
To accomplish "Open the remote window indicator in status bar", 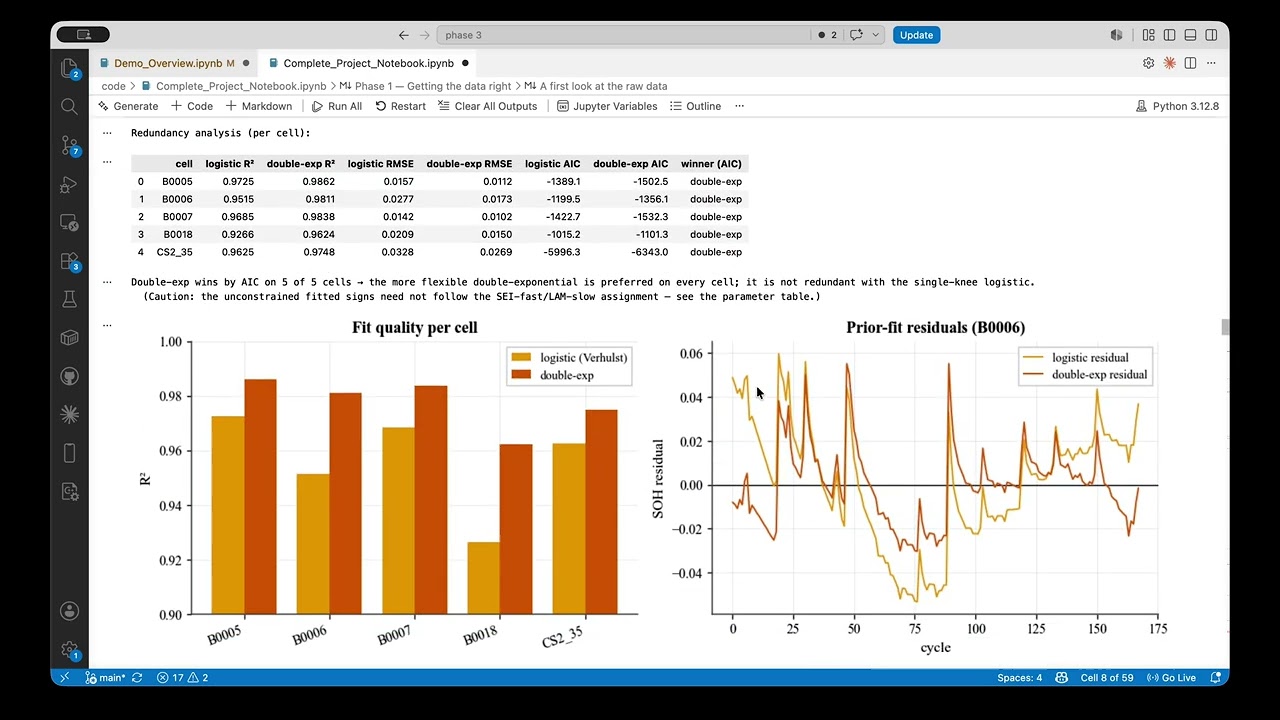I will coord(65,678).
